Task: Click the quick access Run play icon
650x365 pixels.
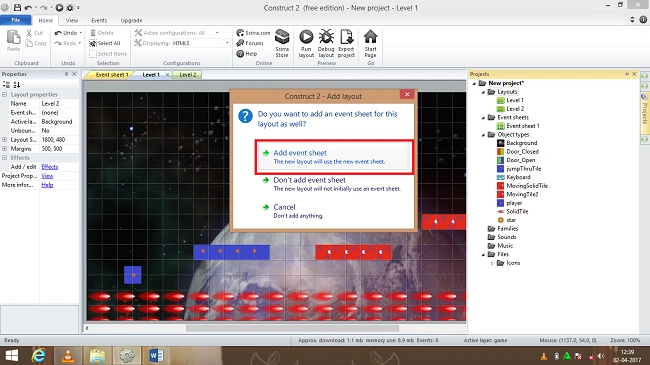Action: (x=59, y=7)
